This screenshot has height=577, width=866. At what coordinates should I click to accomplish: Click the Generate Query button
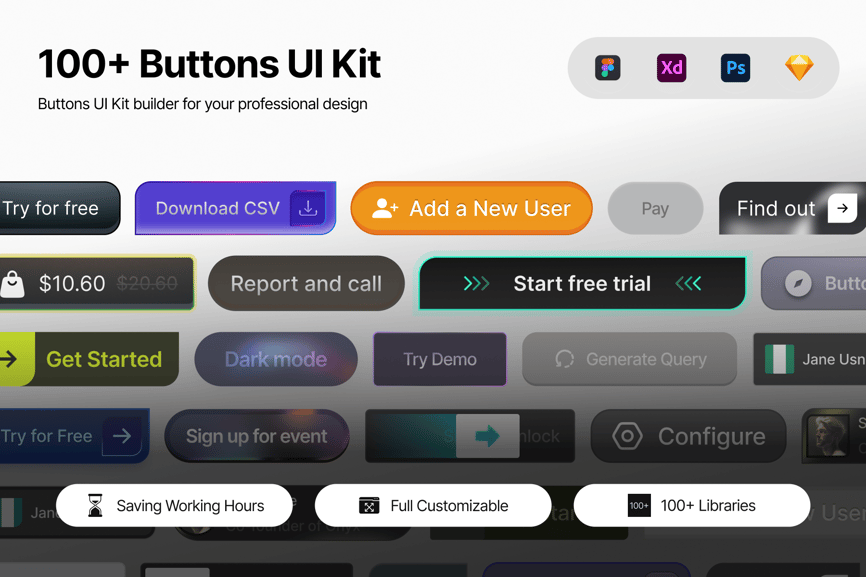point(630,359)
